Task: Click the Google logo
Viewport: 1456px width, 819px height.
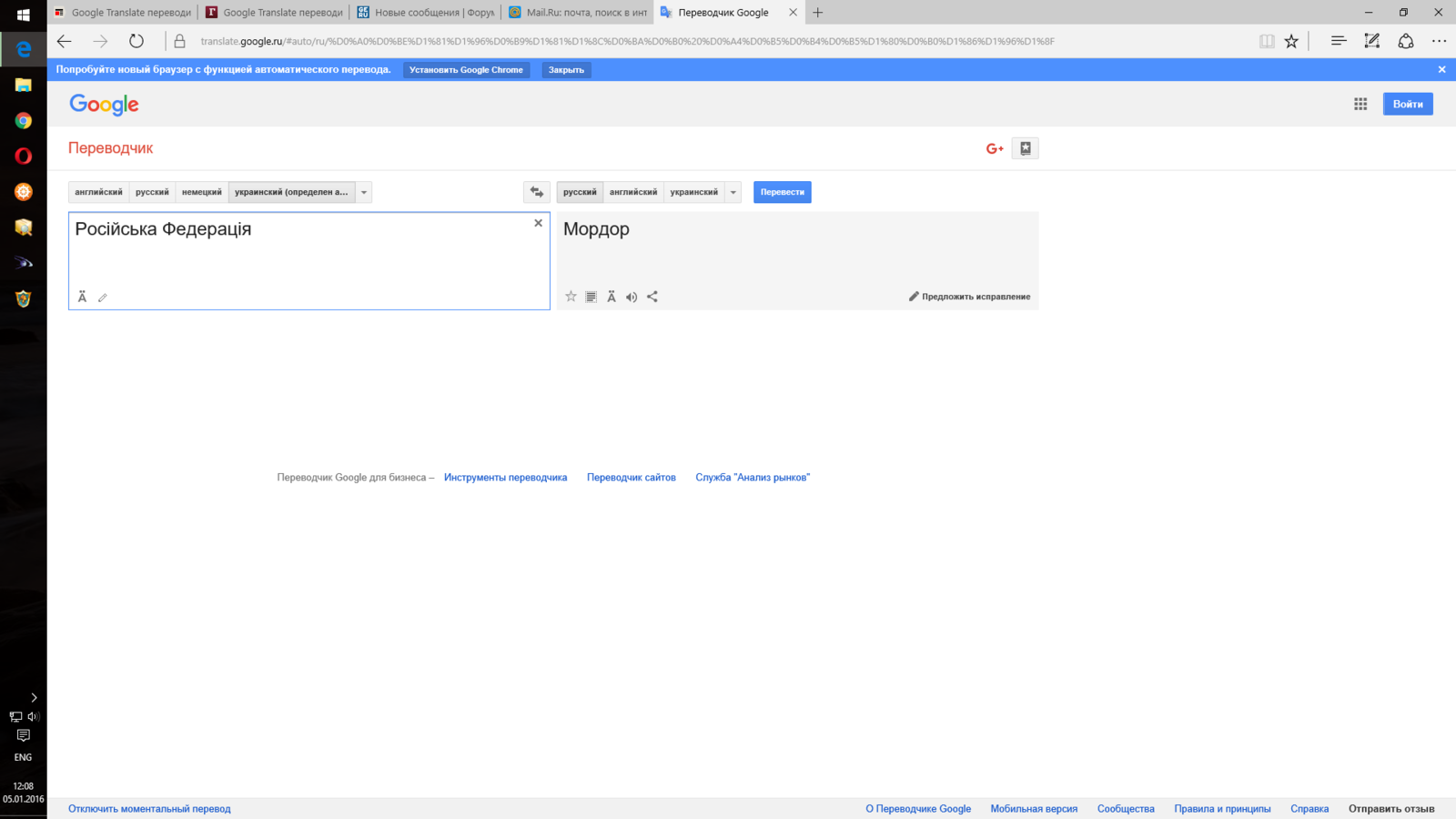Action: tap(105, 105)
